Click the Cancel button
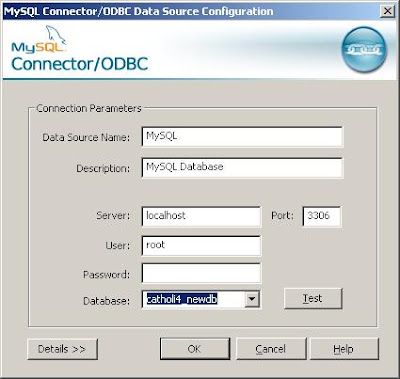The image size is (400, 379). [271, 349]
